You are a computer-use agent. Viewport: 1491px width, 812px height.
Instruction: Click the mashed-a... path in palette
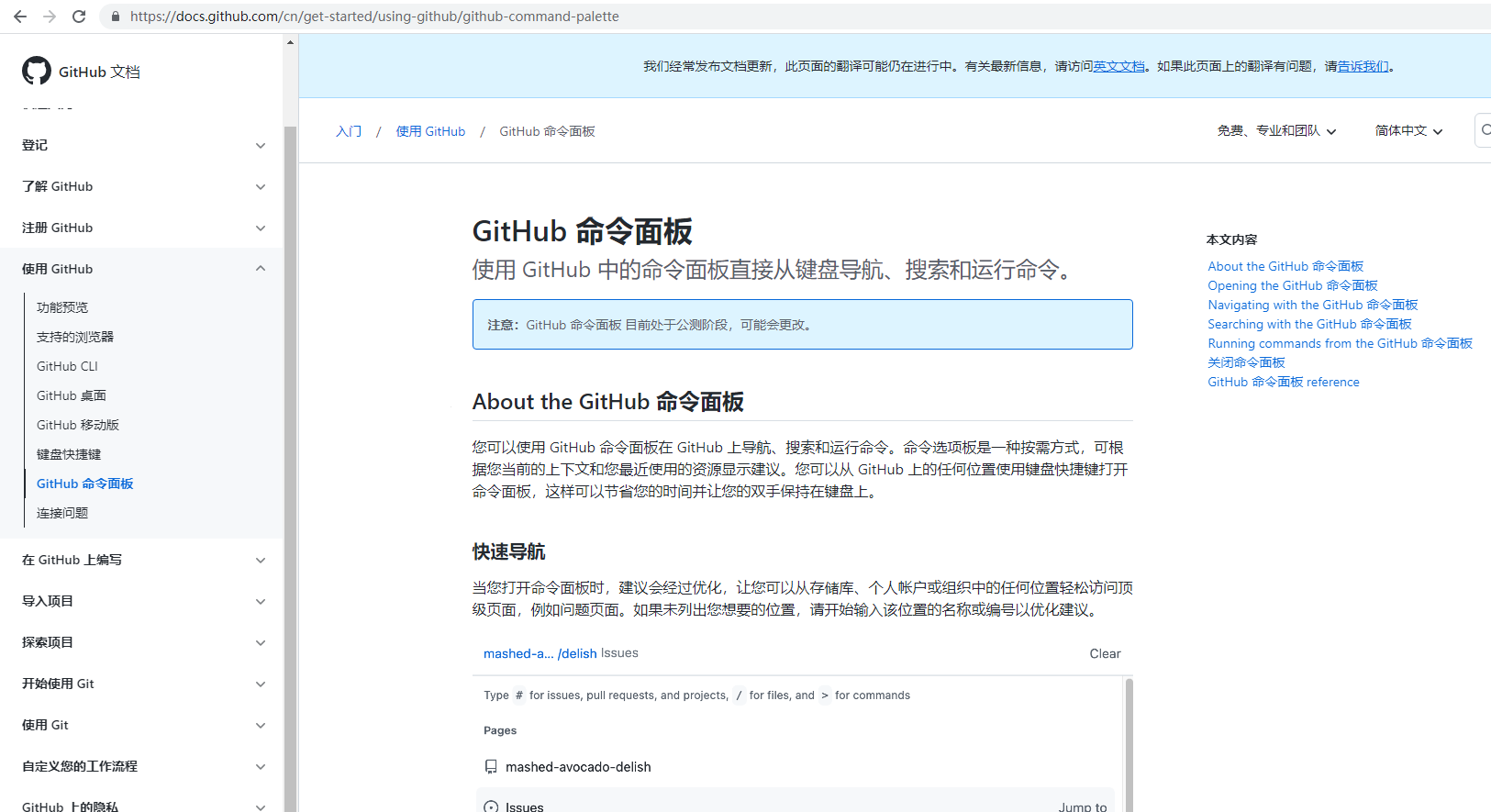(518, 653)
